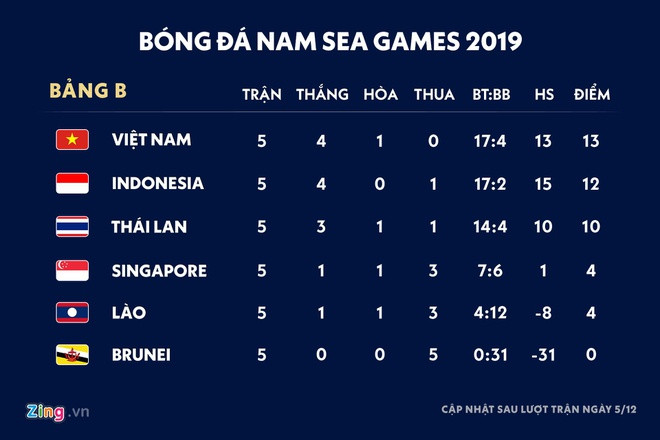This screenshot has height=440, width=660.
Task: Select the HS column header
Action: [544, 95]
